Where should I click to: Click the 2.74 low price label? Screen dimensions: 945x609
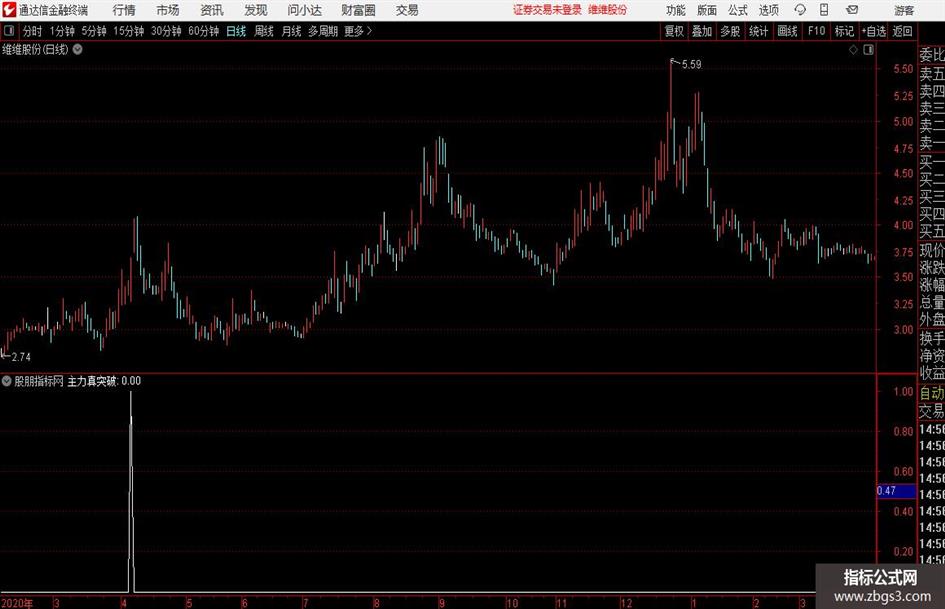(x=21, y=357)
